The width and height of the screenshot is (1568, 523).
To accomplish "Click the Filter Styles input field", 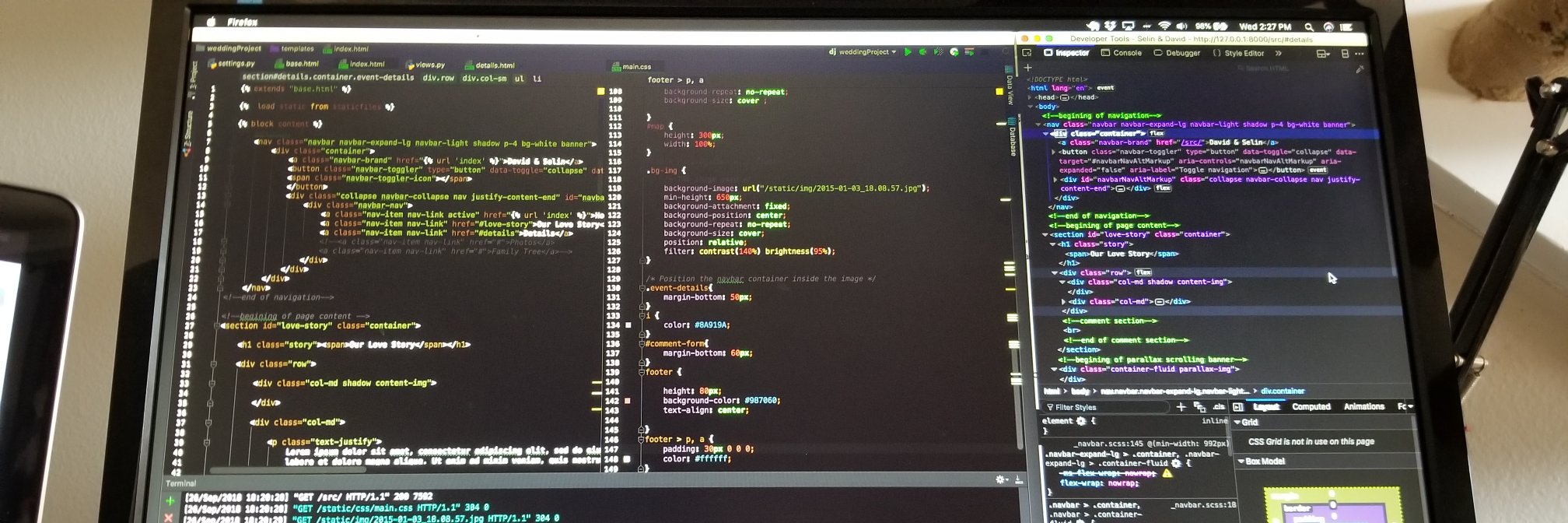I will click(1108, 407).
